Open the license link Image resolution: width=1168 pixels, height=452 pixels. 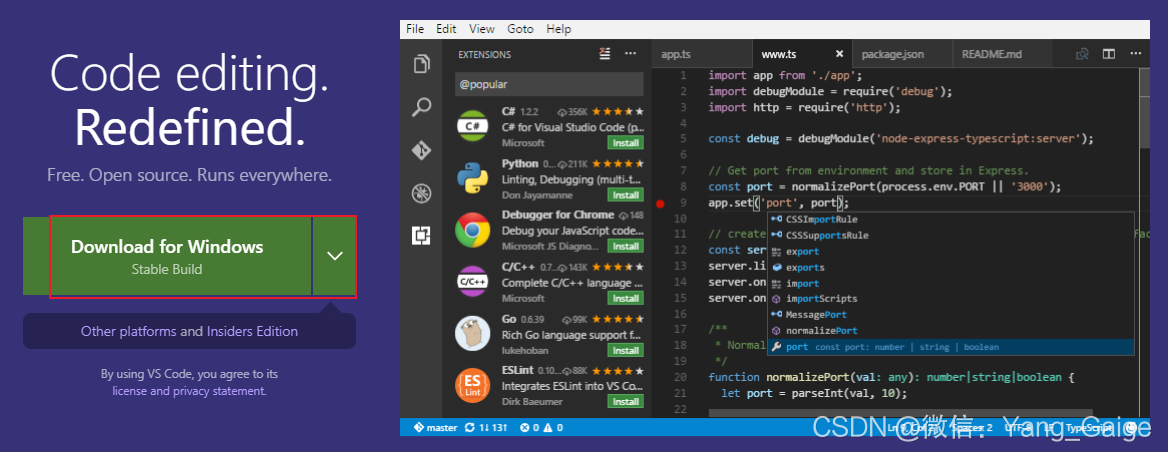click(130, 391)
